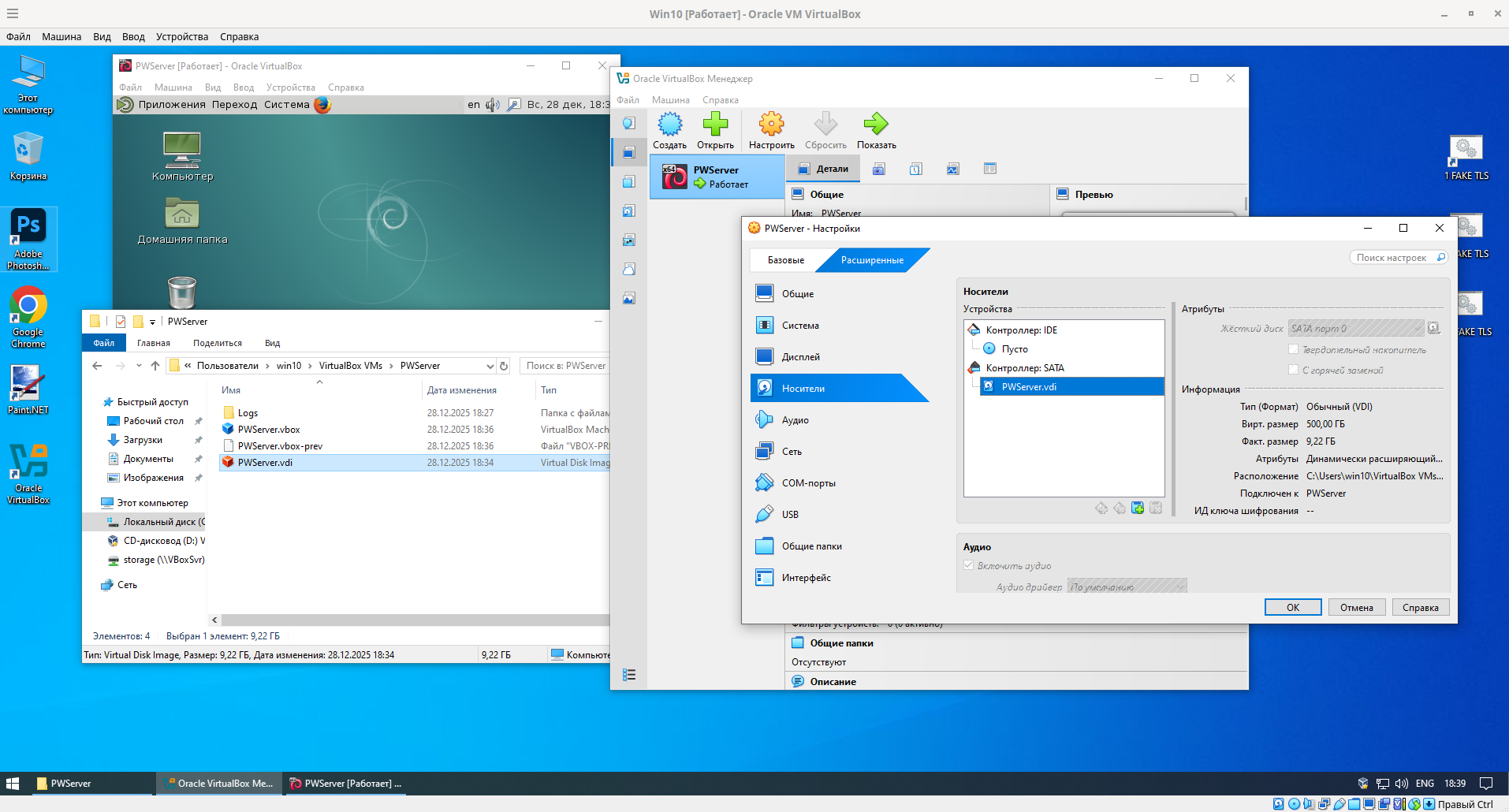Open the snapshots view icon next to Детали

pyautogui.click(x=879, y=169)
